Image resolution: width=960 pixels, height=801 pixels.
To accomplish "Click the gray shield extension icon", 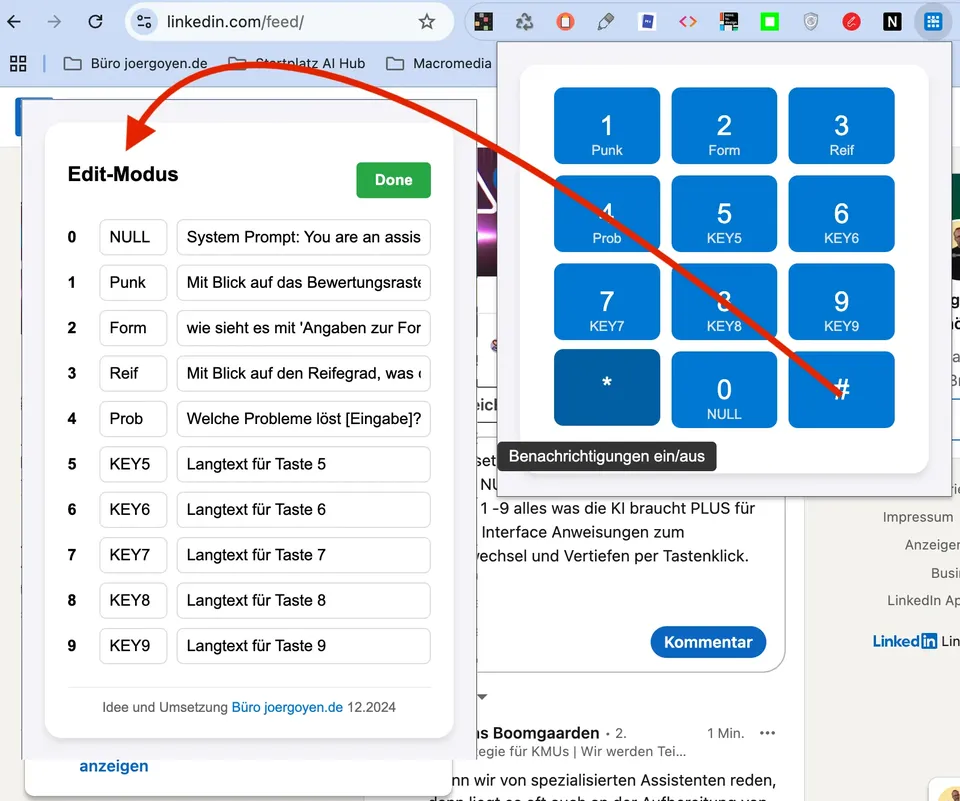I will point(811,22).
